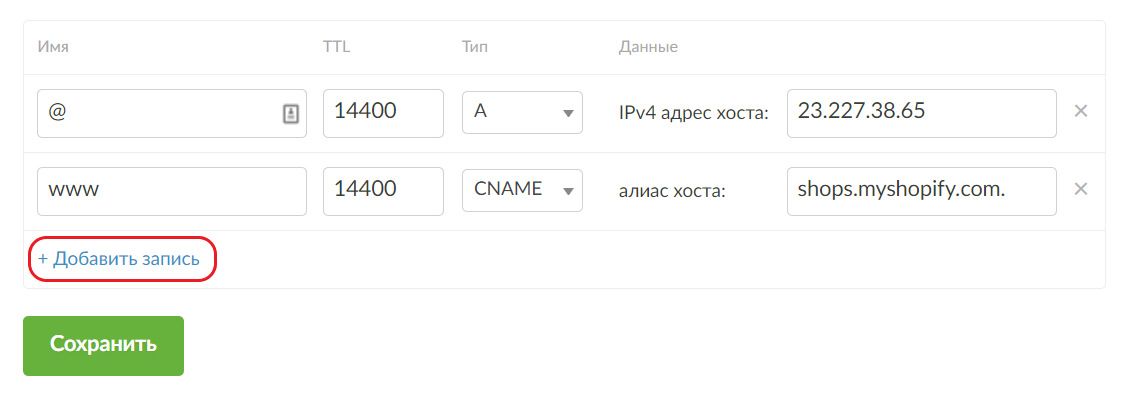Focus the name field containing www
Viewport: 1147px width, 394px height.
(172, 192)
